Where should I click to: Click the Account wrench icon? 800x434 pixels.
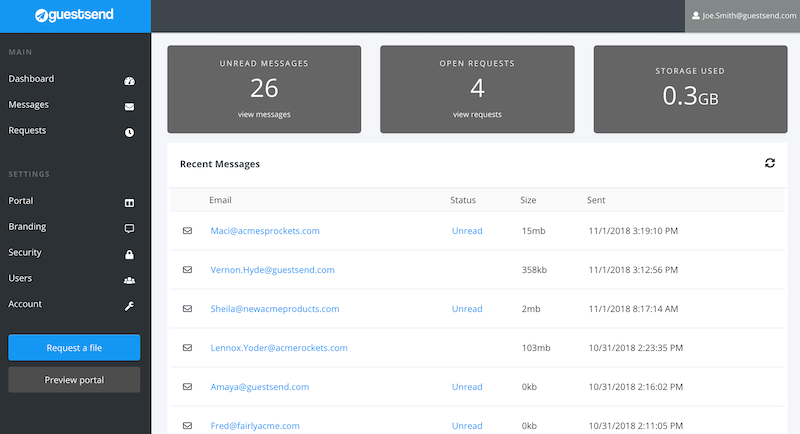[x=130, y=306]
